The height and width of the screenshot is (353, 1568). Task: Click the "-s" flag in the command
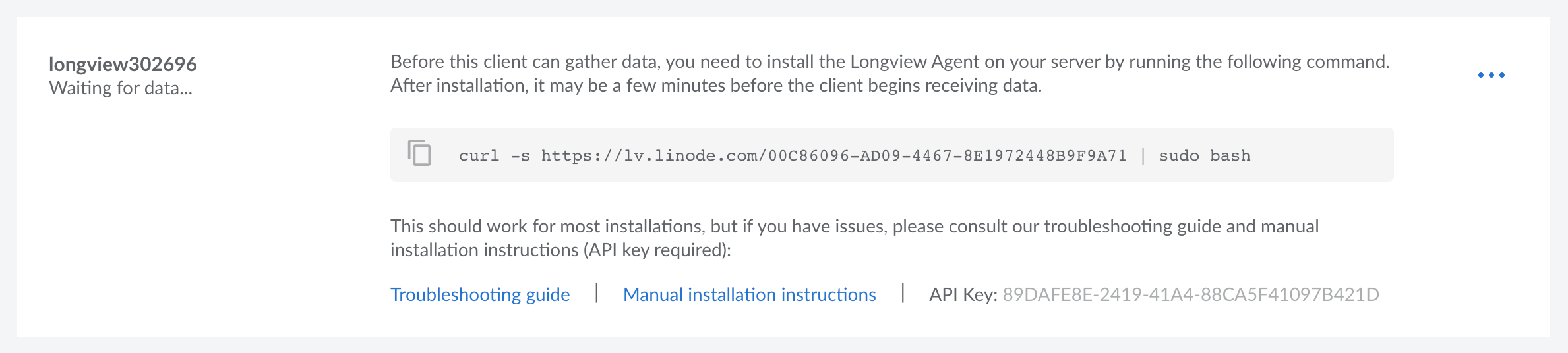pos(520,156)
